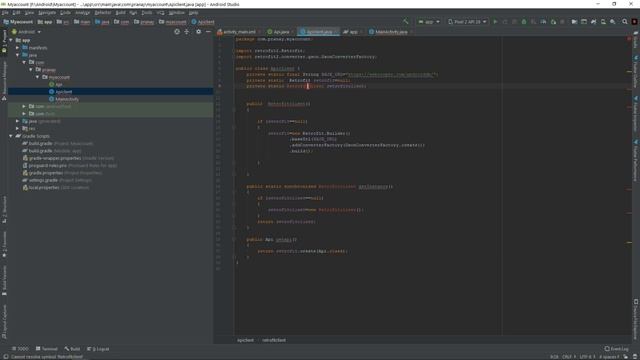The width and height of the screenshot is (640, 360).
Task: Open the app run configuration dropdown
Action: coord(429,22)
